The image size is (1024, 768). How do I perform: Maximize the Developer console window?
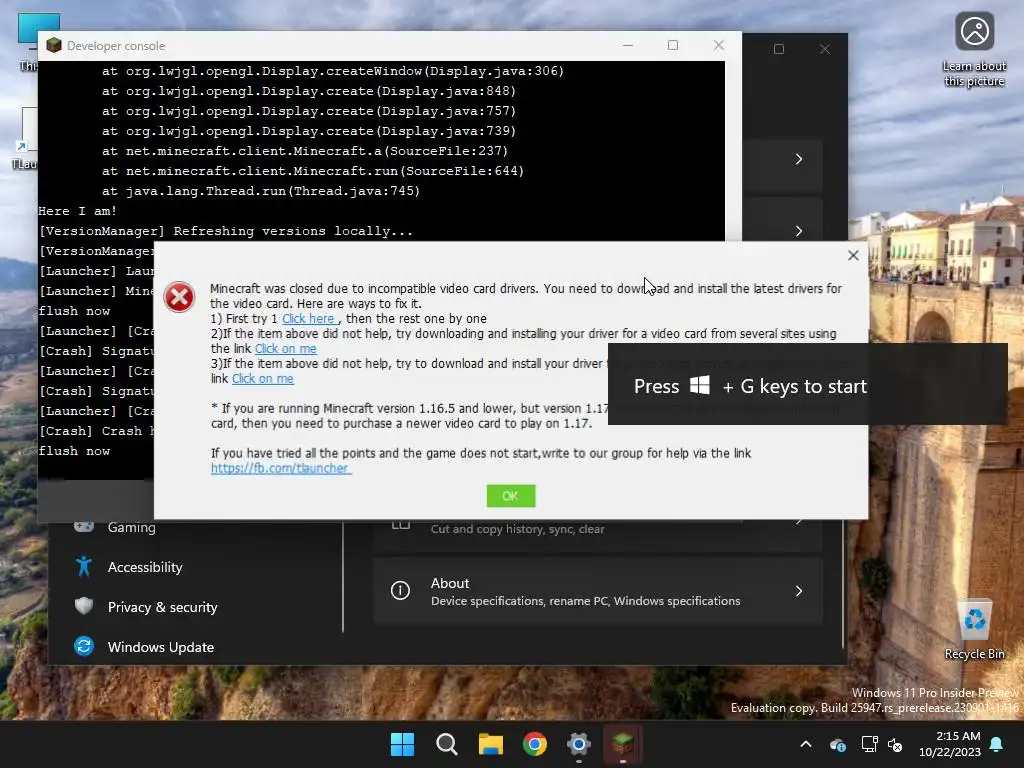click(x=673, y=45)
